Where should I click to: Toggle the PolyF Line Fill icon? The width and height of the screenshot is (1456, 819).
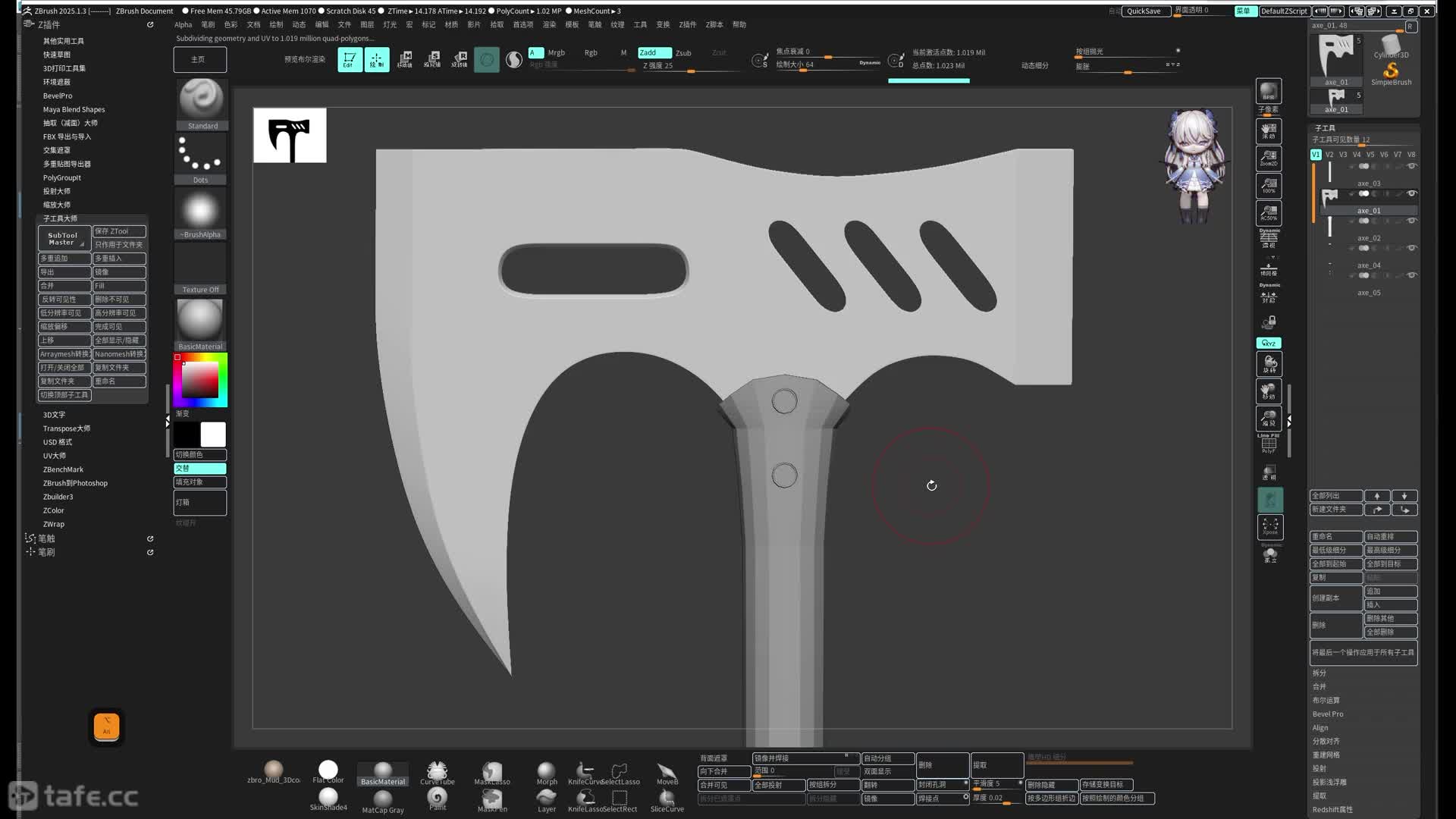[1269, 444]
